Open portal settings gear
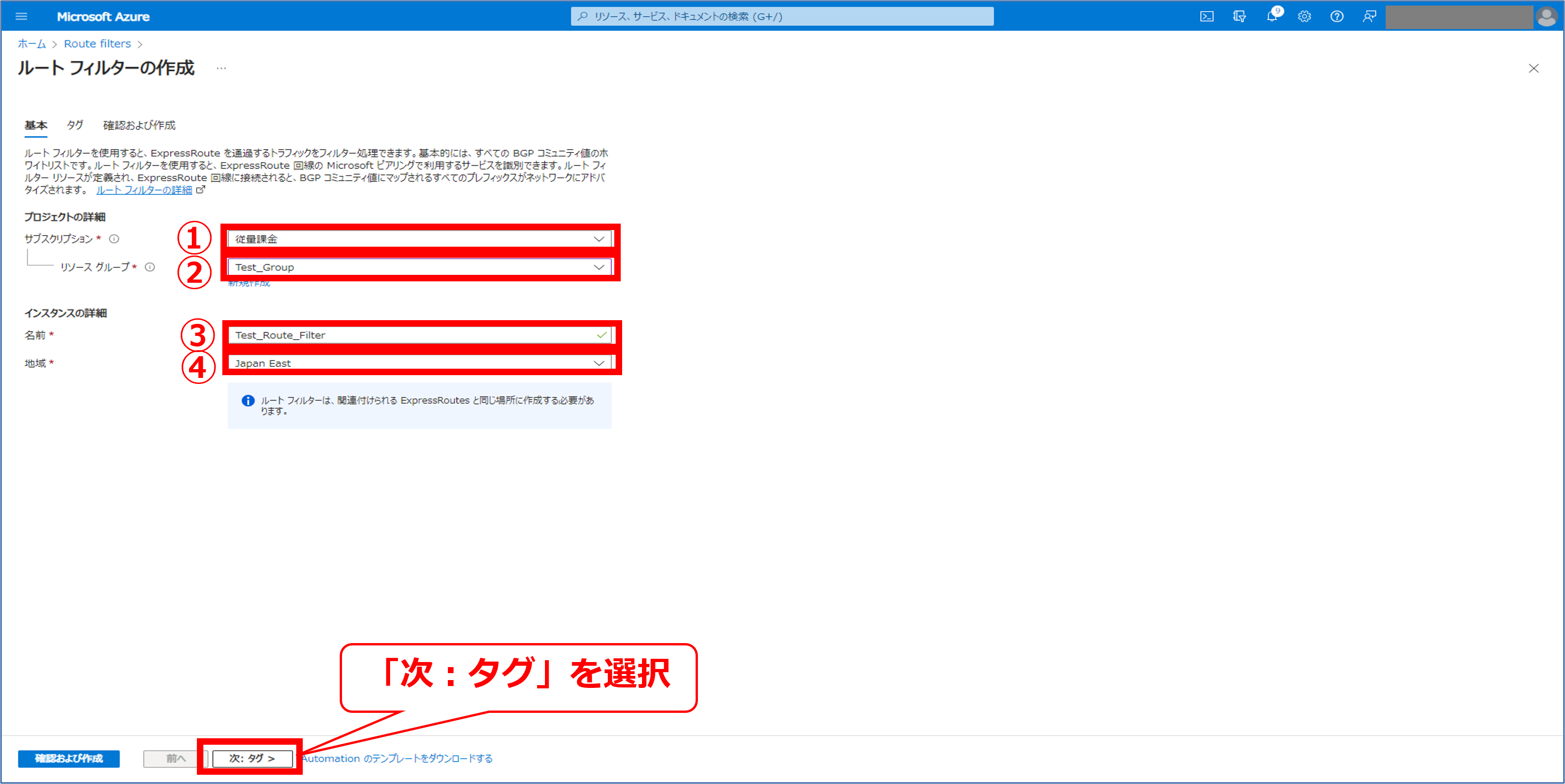This screenshot has height=784, width=1565. coord(1304,16)
